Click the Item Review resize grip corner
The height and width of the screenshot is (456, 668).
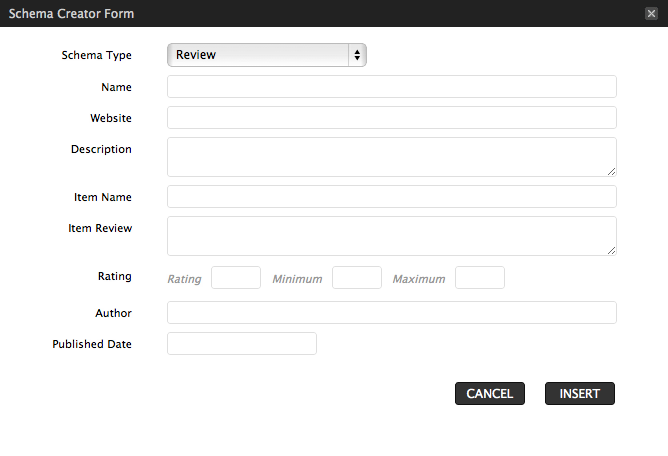(x=611, y=251)
